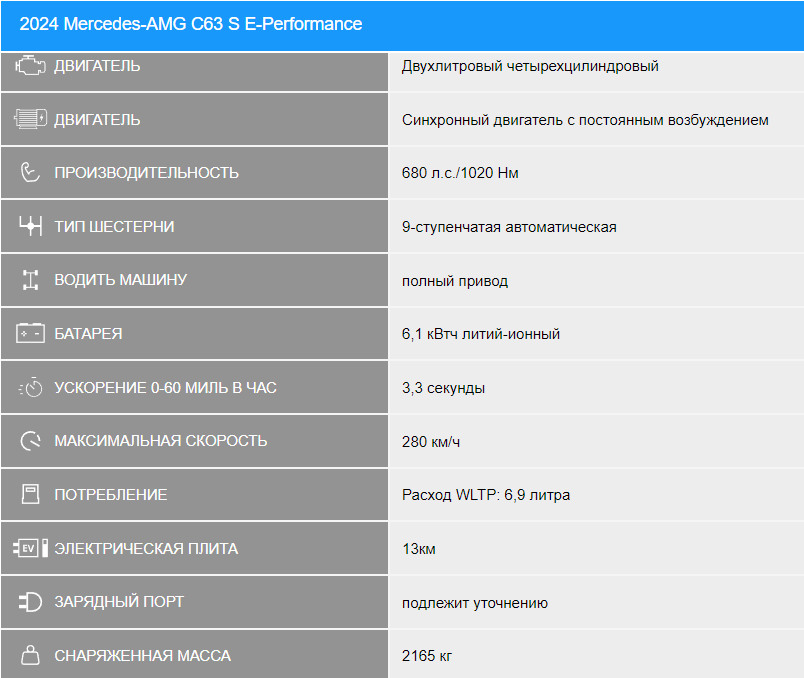Click the electric motor icon
This screenshot has height=678, width=804.
pos(30,119)
